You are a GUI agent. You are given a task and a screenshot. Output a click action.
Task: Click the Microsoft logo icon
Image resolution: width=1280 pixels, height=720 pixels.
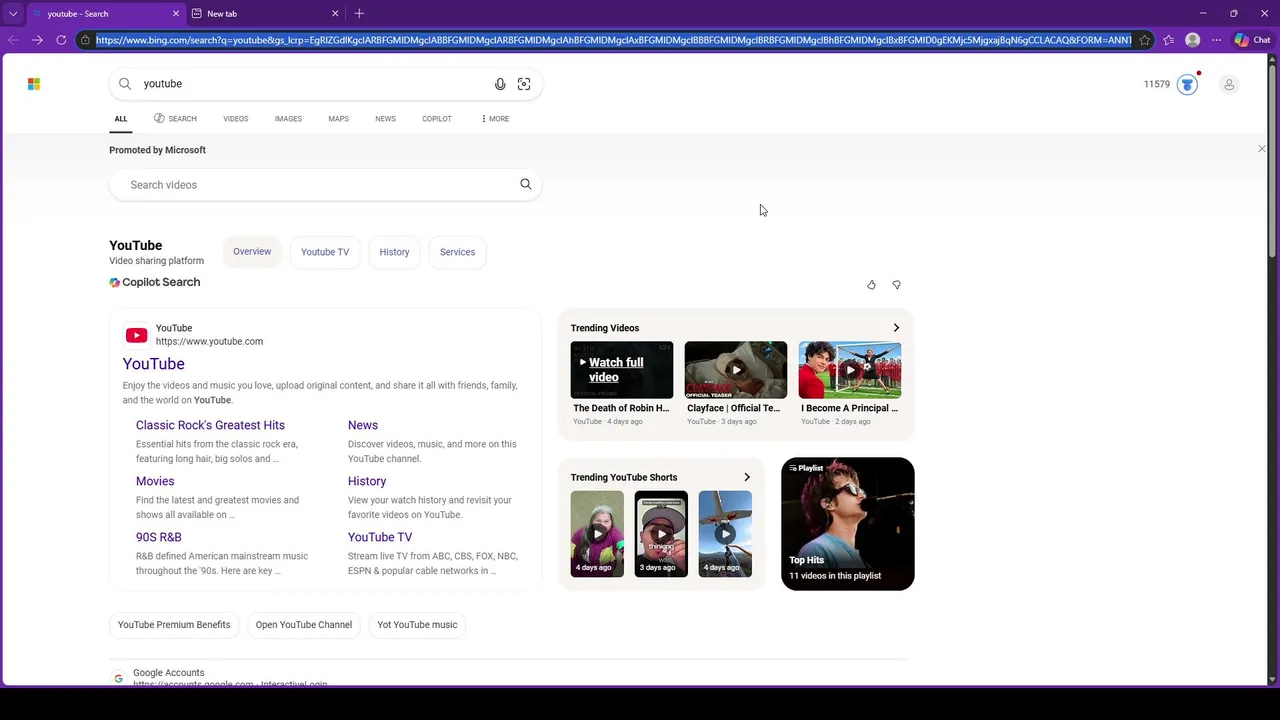click(x=34, y=84)
